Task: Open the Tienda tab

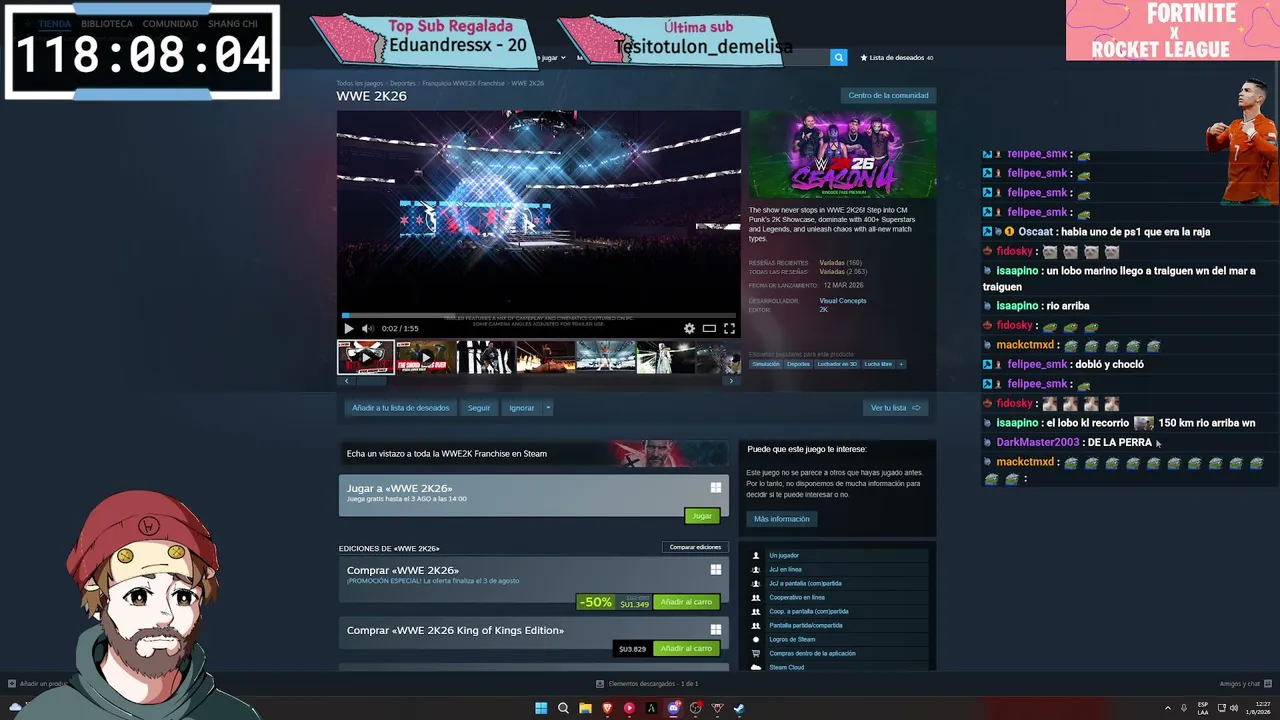Action: (55, 23)
